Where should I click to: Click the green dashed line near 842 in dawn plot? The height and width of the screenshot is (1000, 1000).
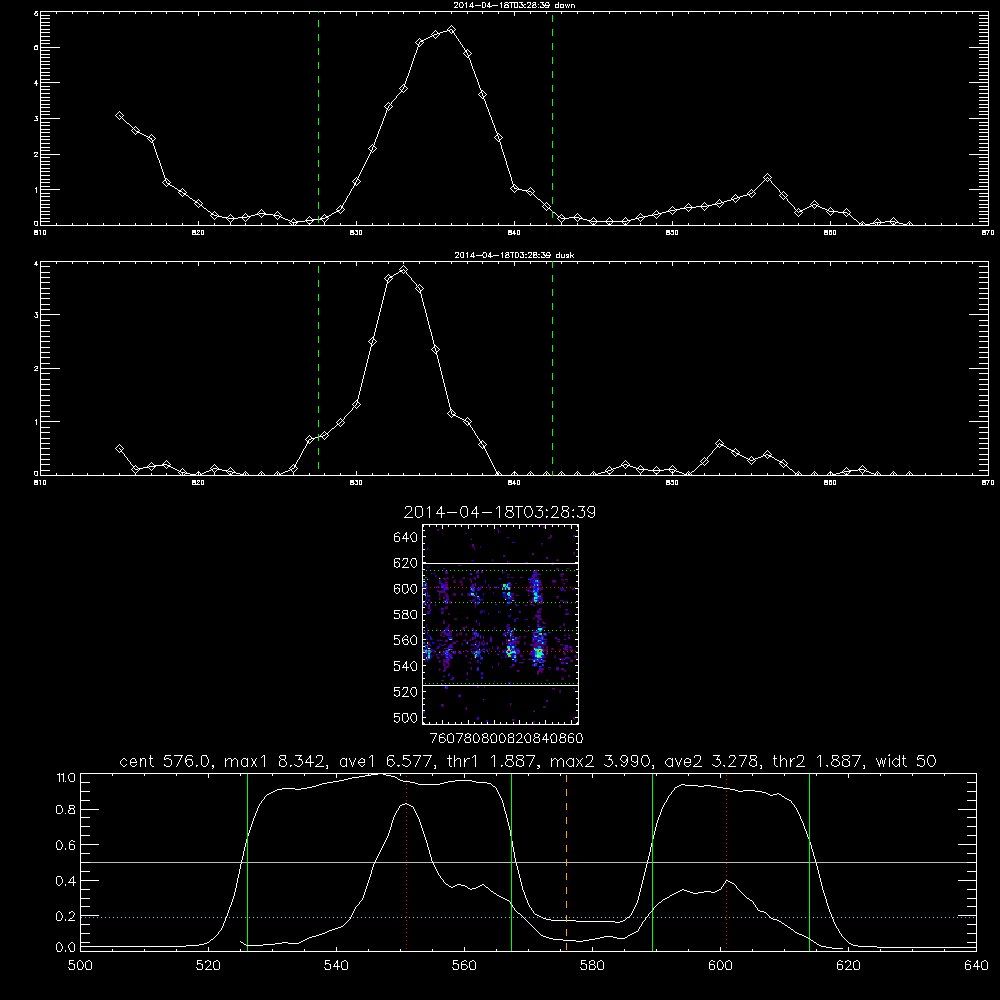(552, 118)
